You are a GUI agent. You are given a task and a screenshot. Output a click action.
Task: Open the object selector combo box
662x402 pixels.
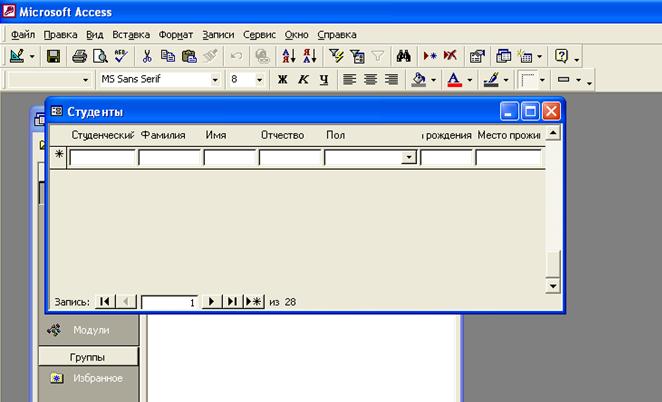pyautogui.click(x=86, y=79)
